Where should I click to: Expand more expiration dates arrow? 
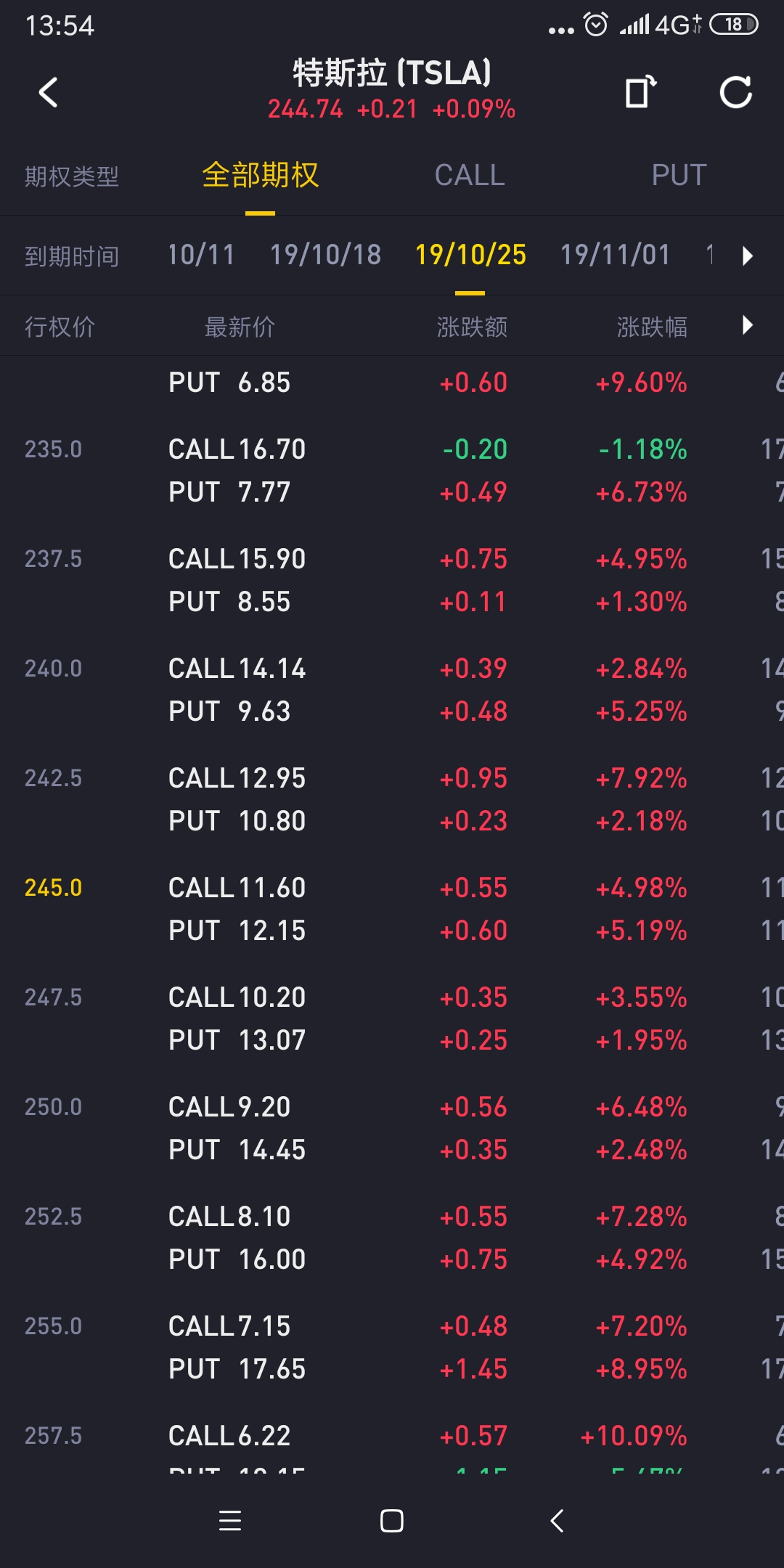[748, 256]
